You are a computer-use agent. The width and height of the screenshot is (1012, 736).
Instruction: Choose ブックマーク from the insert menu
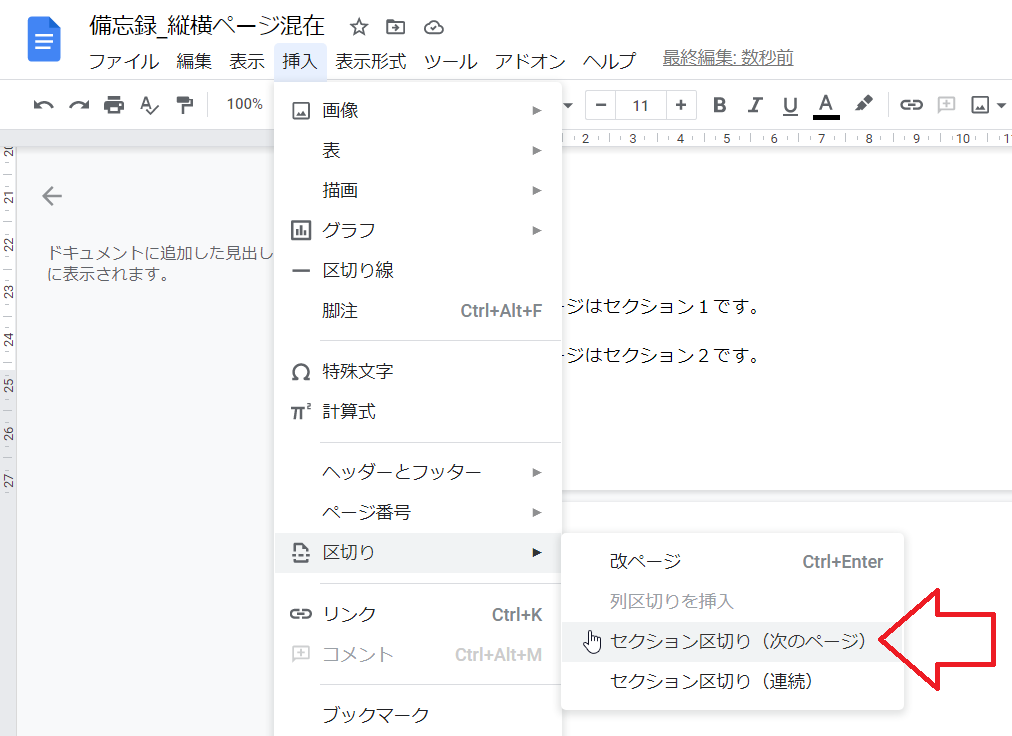tap(418, 715)
